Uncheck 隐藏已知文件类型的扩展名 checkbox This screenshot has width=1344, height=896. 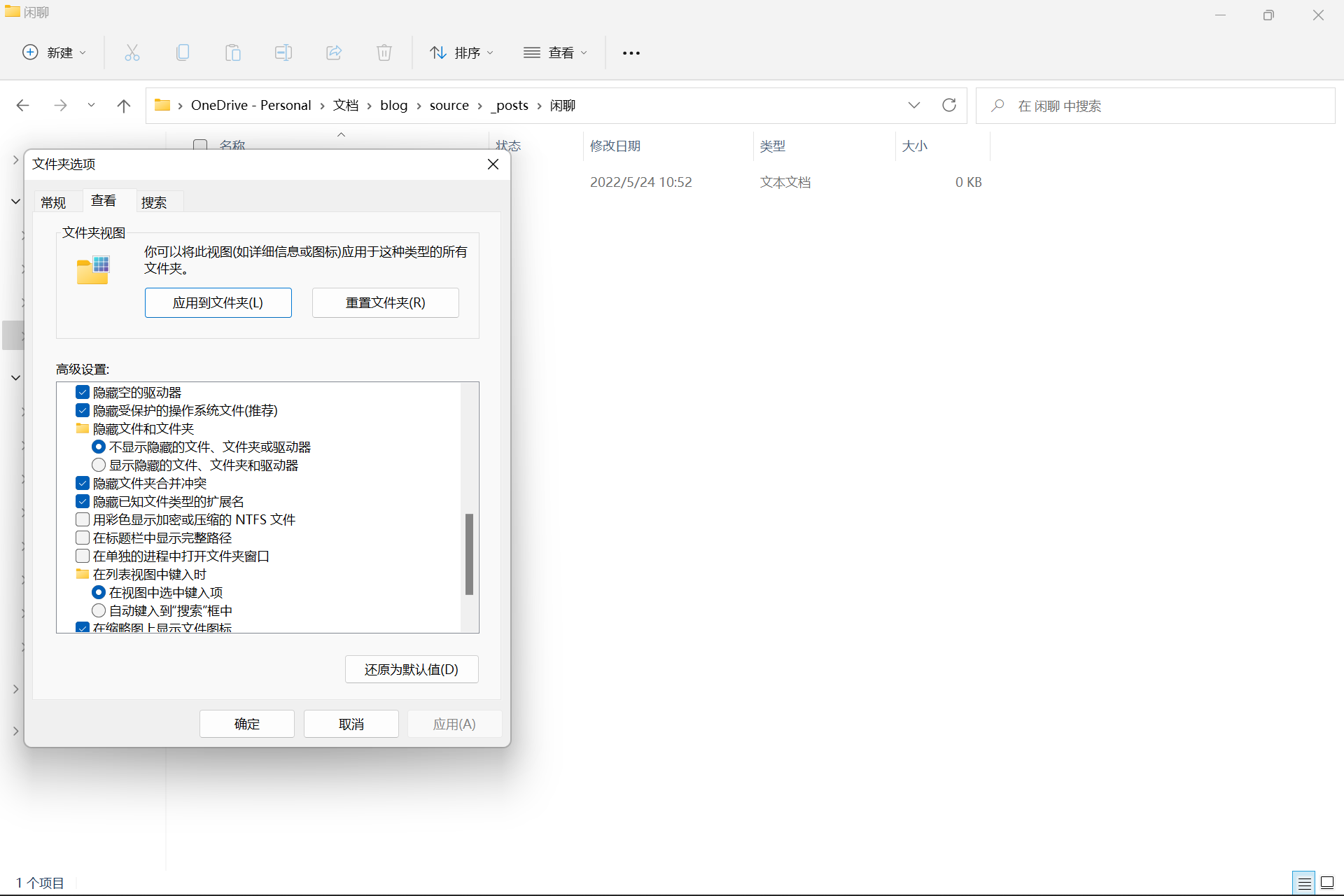pyautogui.click(x=83, y=501)
